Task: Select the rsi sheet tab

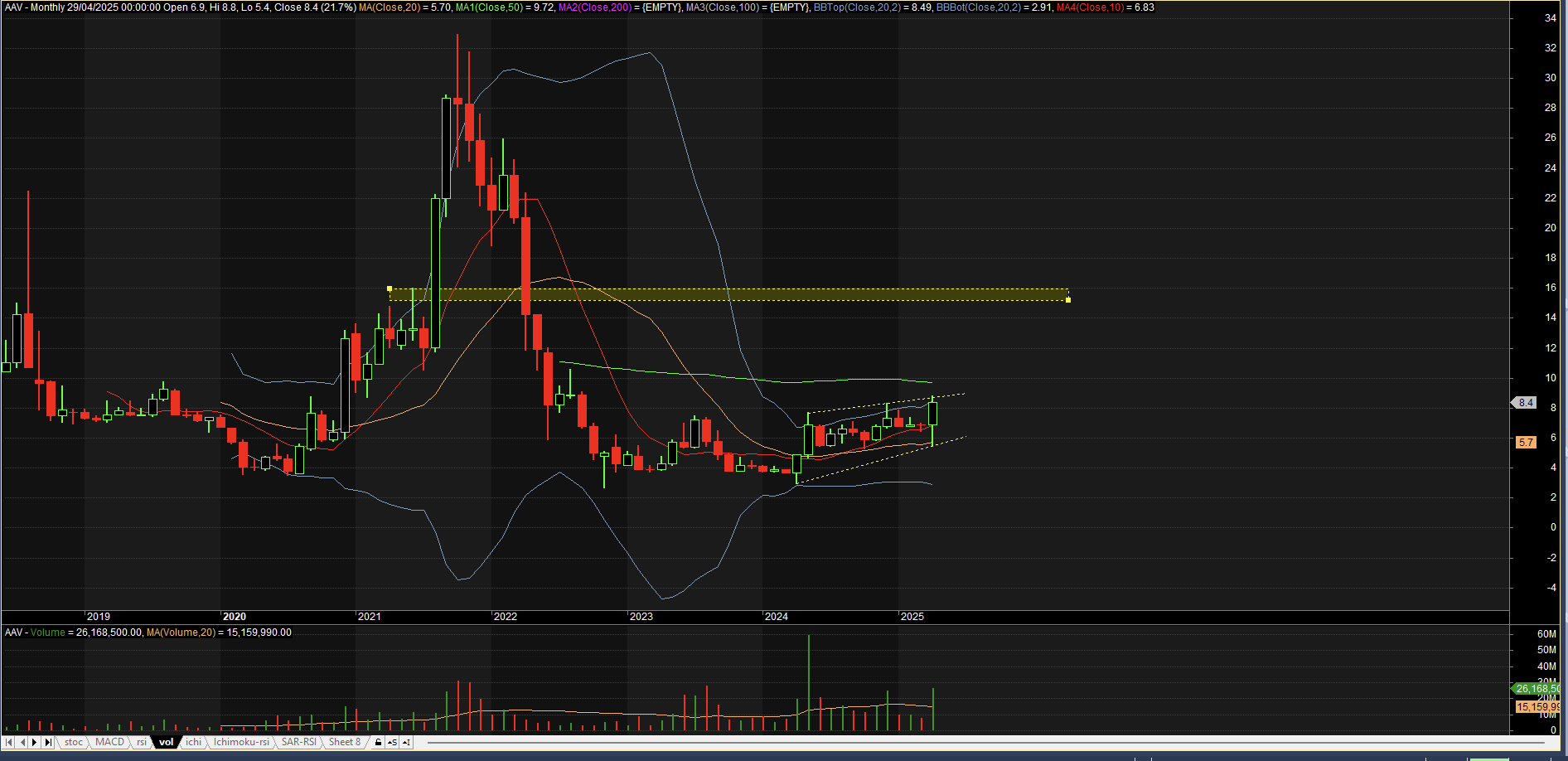Action: [142, 742]
